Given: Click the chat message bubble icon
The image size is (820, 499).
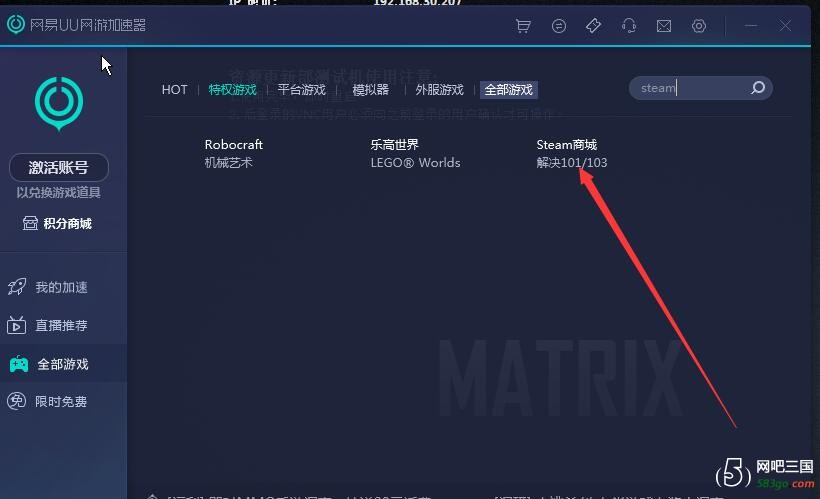Looking at the screenshot, I should coord(559,26).
